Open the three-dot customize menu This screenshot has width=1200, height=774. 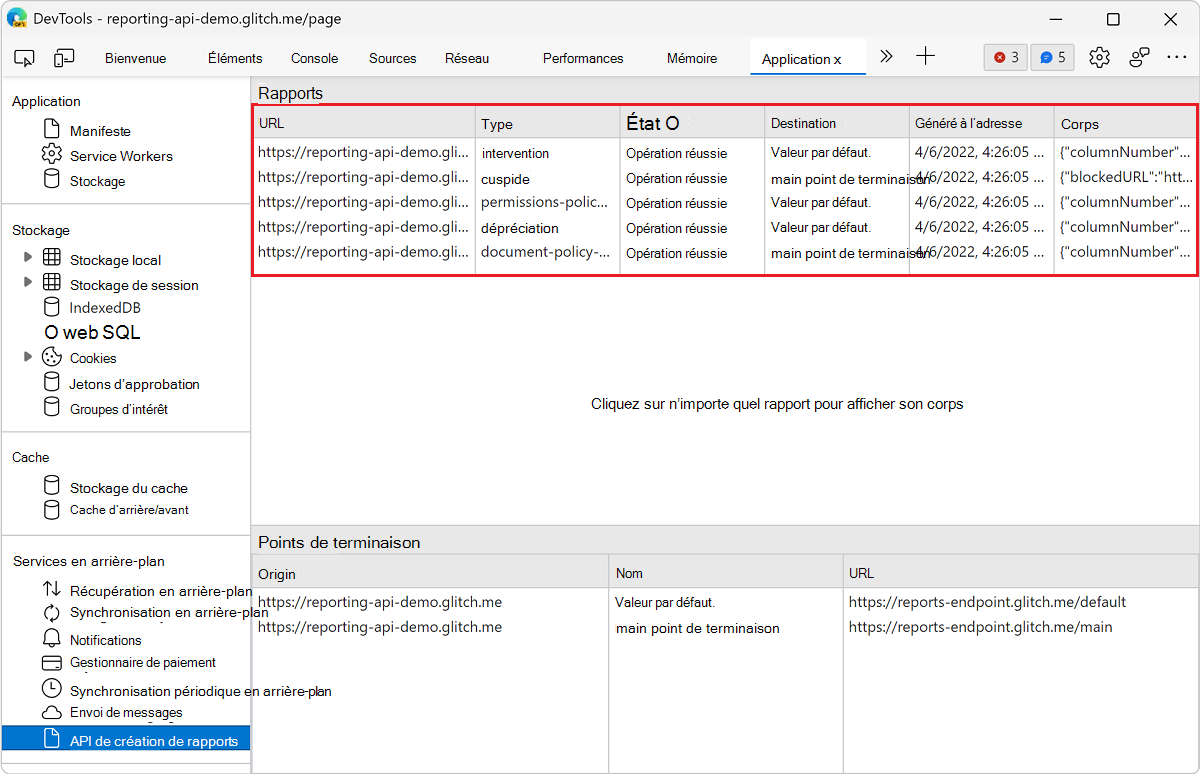tap(1176, 58)
